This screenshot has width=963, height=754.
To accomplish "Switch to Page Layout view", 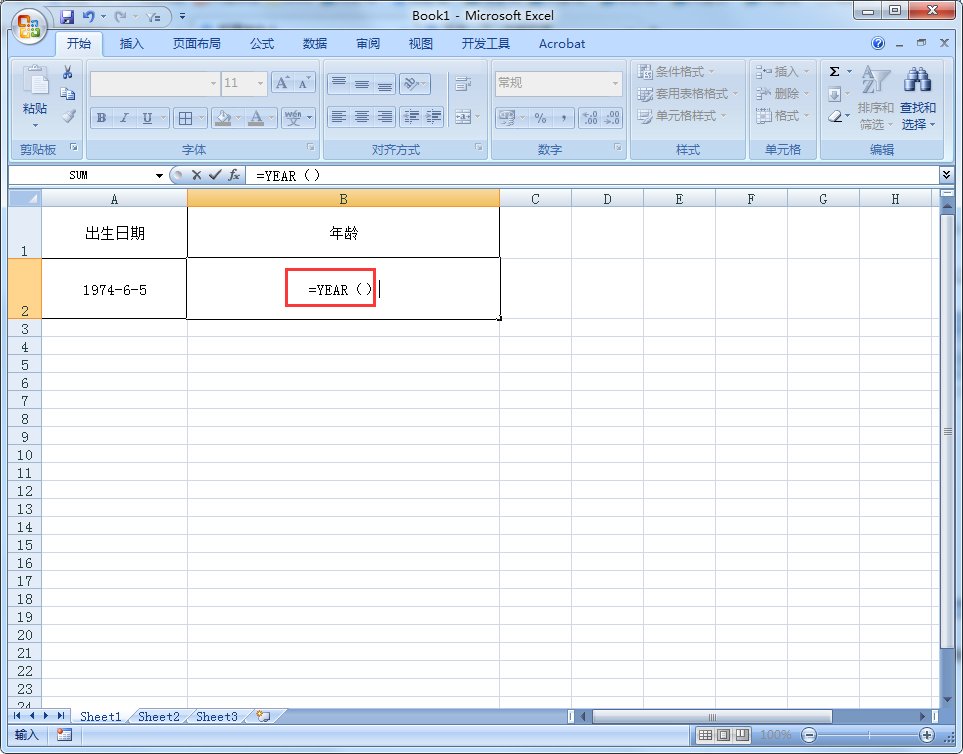I will click(x=726, y=735).
